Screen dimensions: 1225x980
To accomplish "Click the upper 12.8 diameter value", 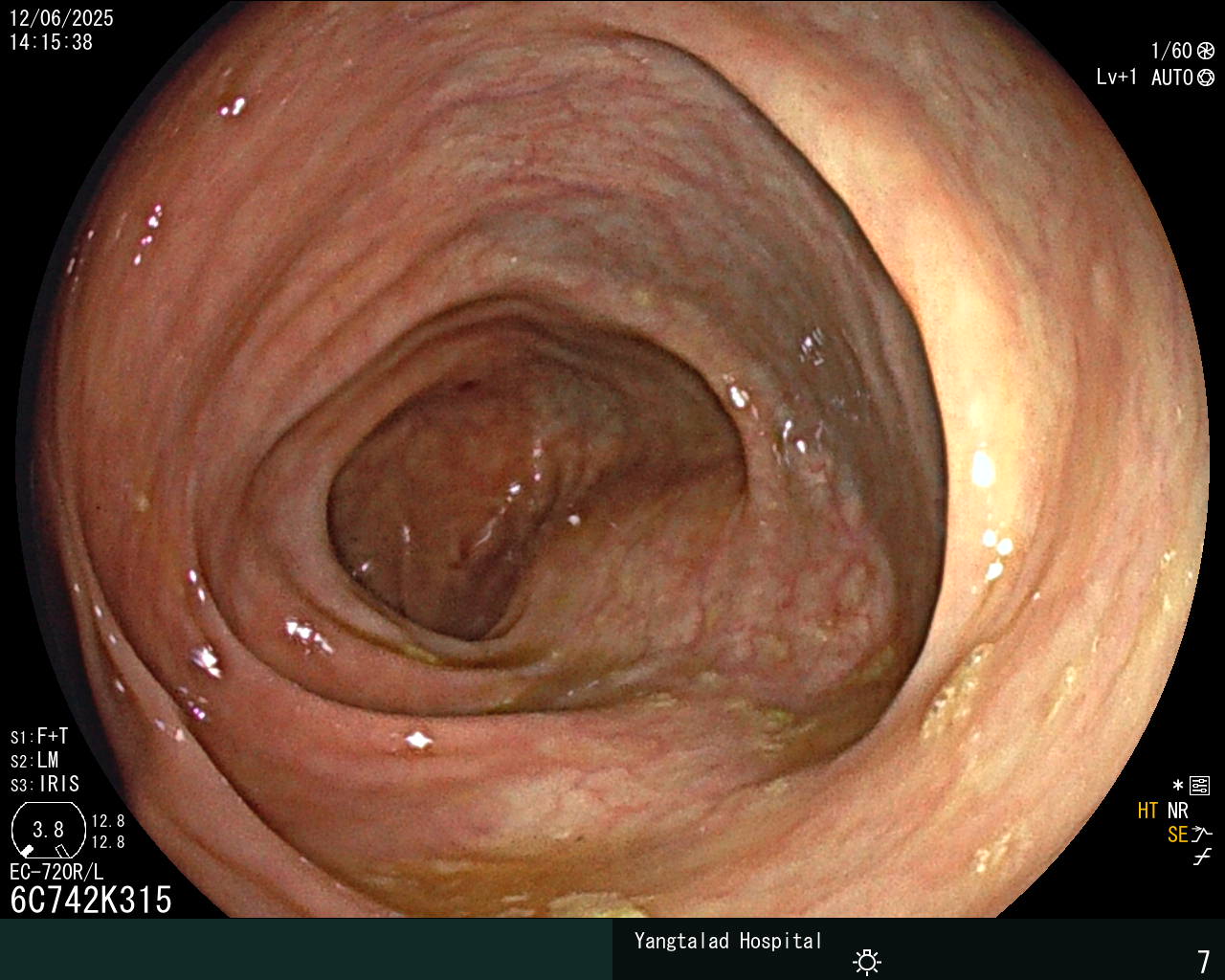I will (108, 821).
